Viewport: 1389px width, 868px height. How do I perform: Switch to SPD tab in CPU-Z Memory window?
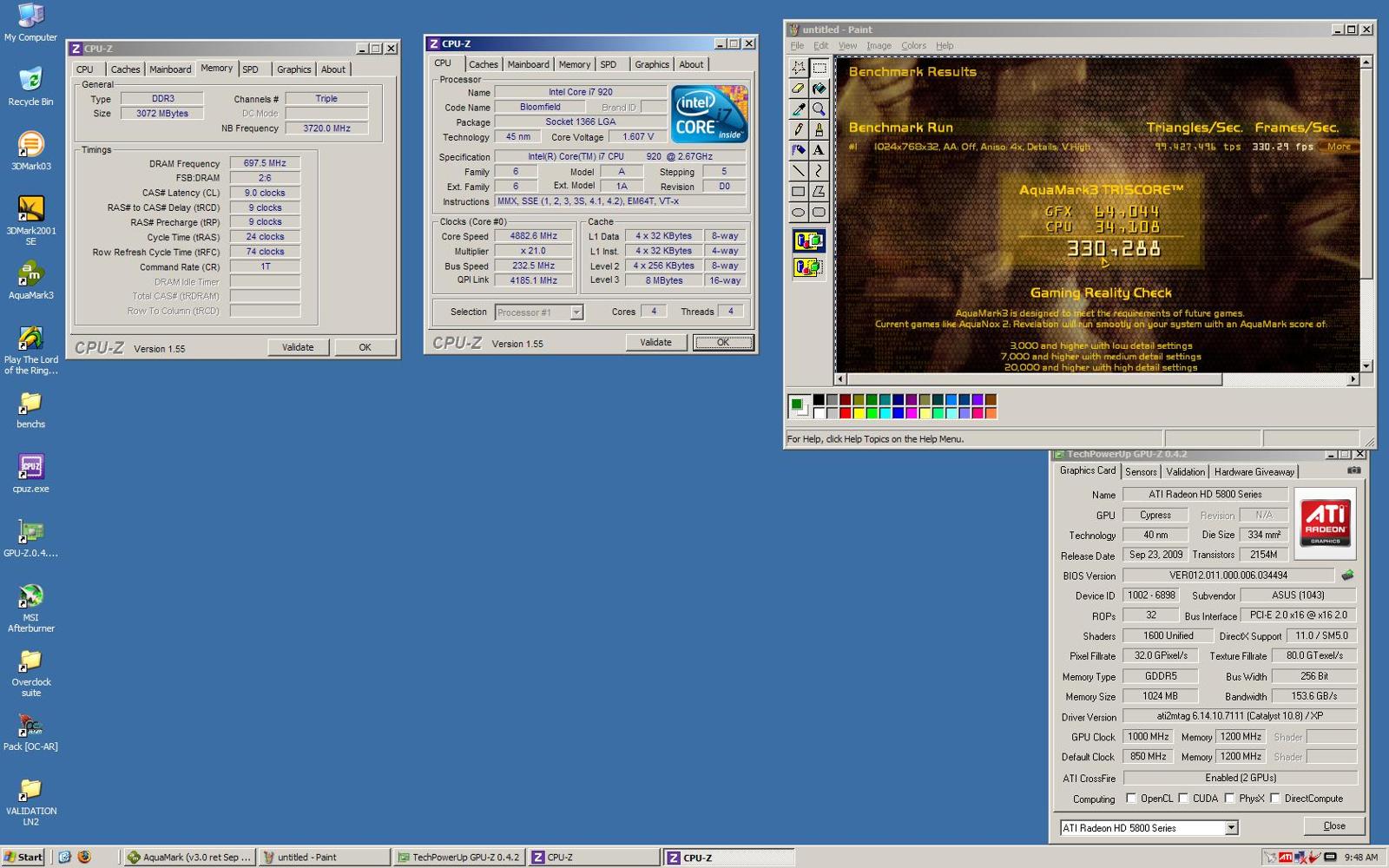251,69
